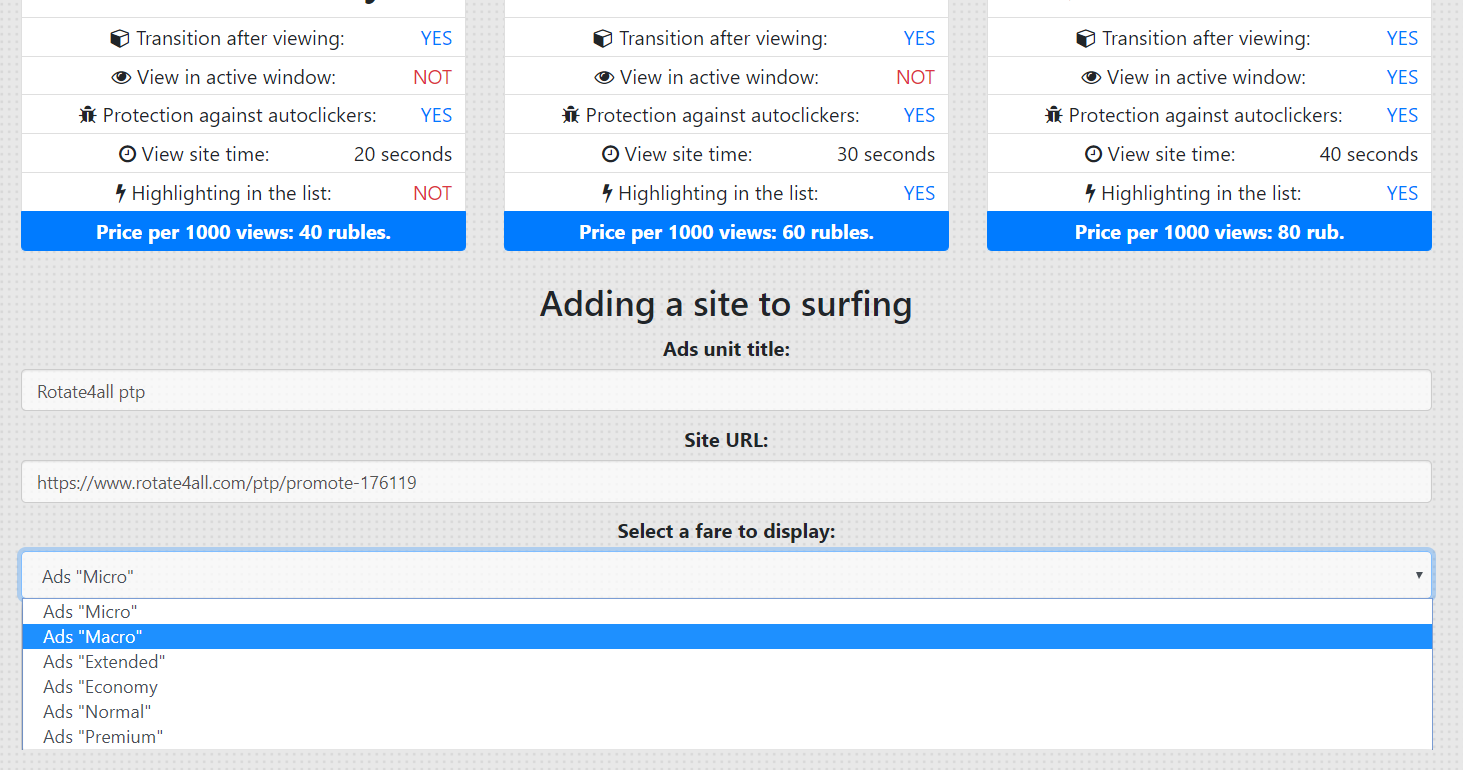The width and height of the screenshot is (1463, 770).
Task: Click the bug icon in the 40 rubles plan
Action: (x=87, y=115)
